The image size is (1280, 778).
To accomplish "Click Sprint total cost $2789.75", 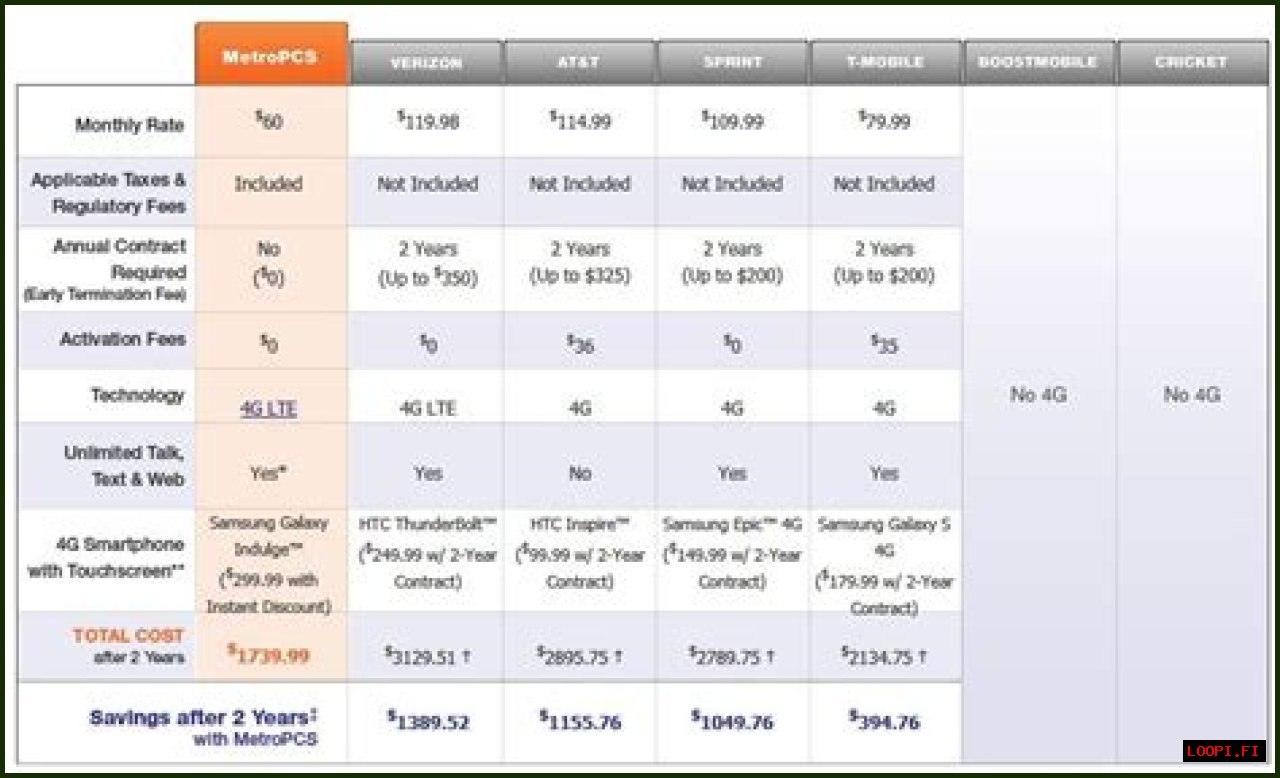I will pyautogui.click(x=732, y=656).
